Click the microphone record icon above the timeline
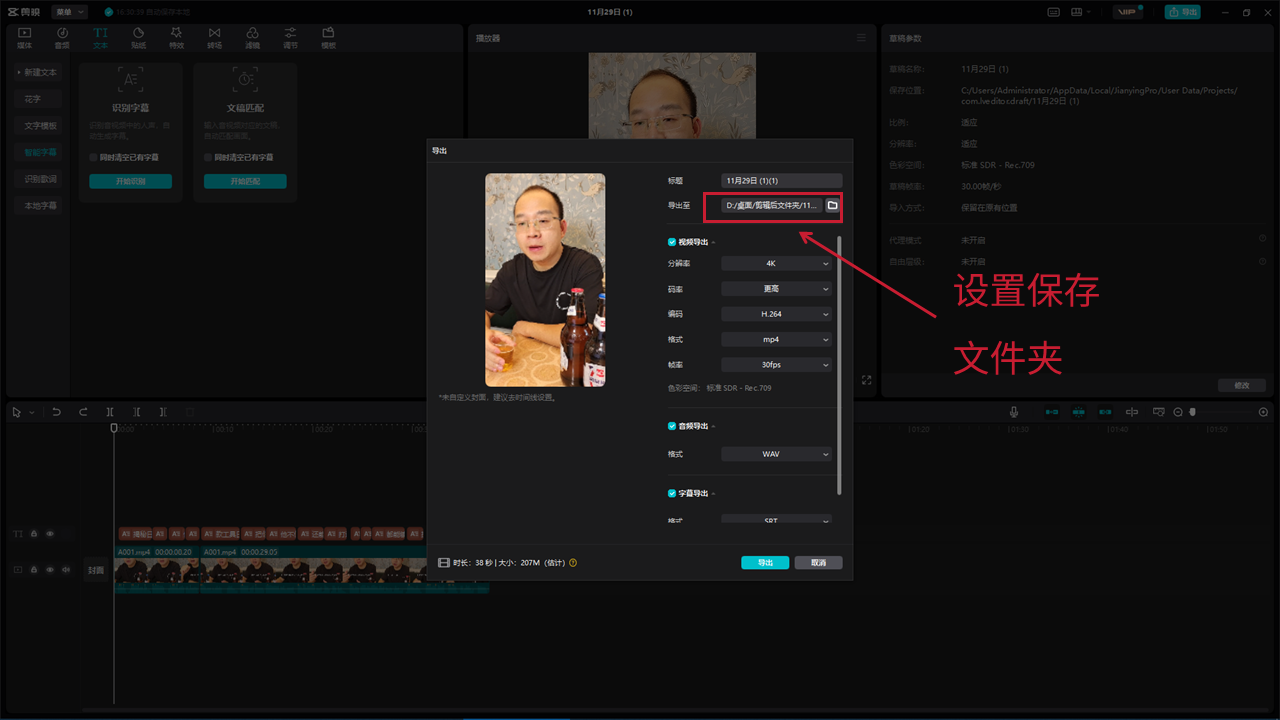This screenshot has height=720, width=1280. coord(1014,412)
